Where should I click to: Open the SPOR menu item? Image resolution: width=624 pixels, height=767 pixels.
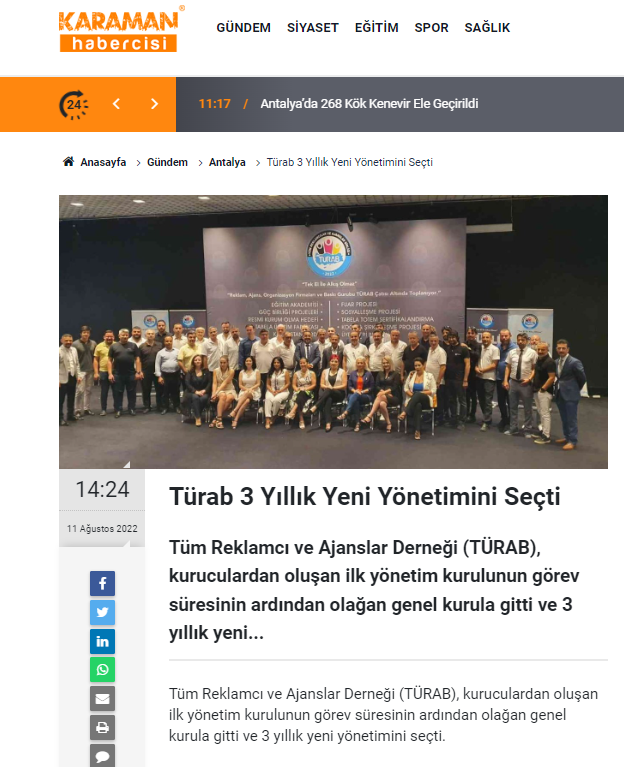(x=431, y=28)
